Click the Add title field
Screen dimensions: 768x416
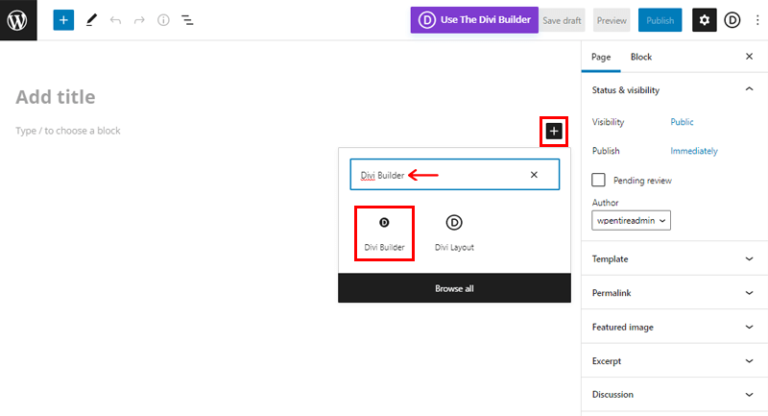pos(55,97)
